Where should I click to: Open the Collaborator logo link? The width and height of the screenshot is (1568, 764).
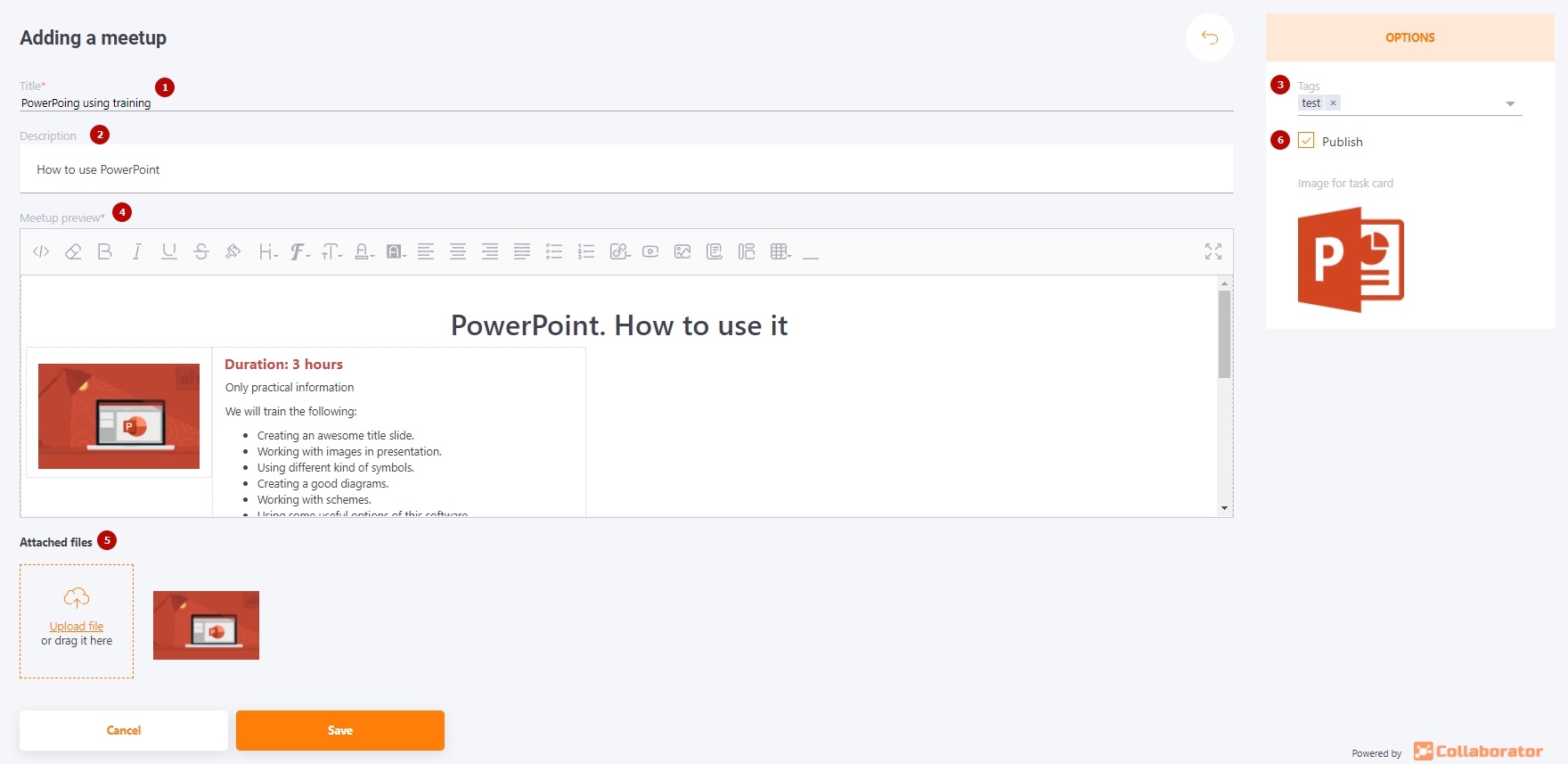(x=1479, y=752)
